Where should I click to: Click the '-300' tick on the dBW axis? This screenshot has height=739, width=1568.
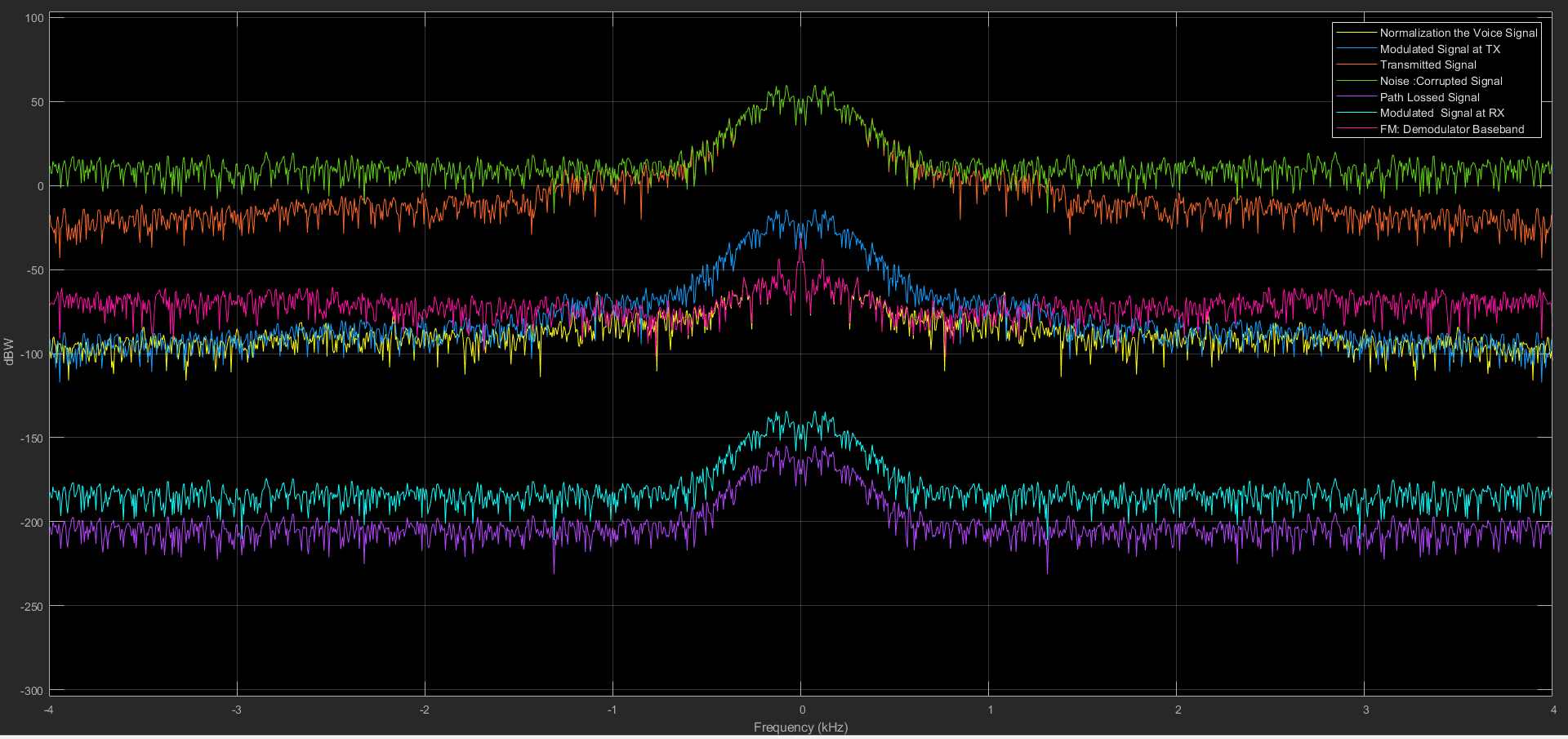coord(32,691)
